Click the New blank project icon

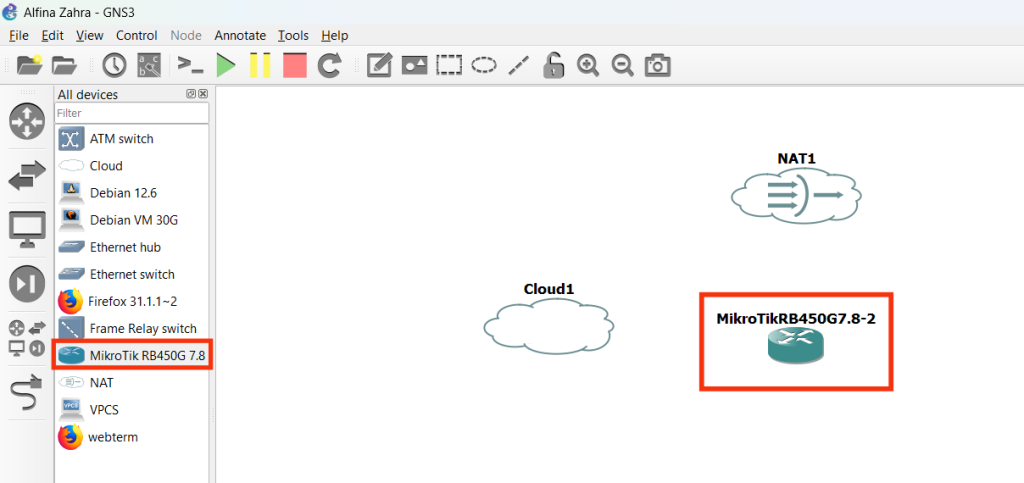29,66
